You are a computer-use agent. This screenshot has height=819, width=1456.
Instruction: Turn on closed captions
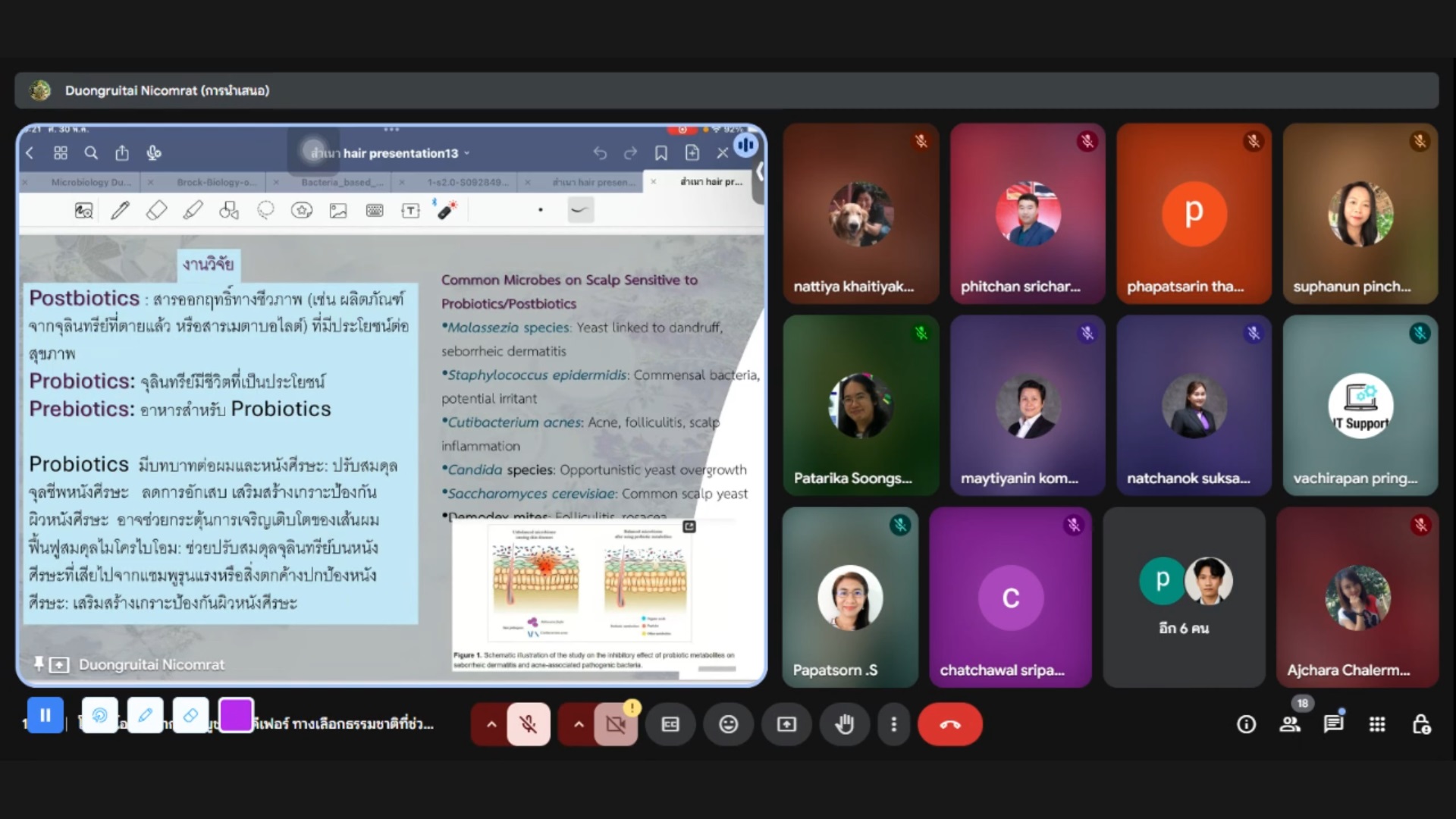point(670,725)
